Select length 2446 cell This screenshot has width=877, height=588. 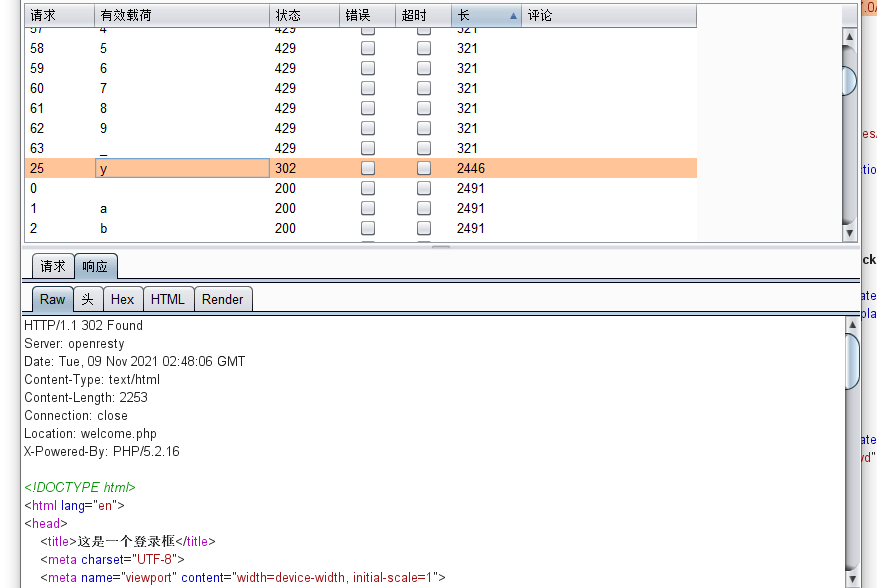(486, 168)
